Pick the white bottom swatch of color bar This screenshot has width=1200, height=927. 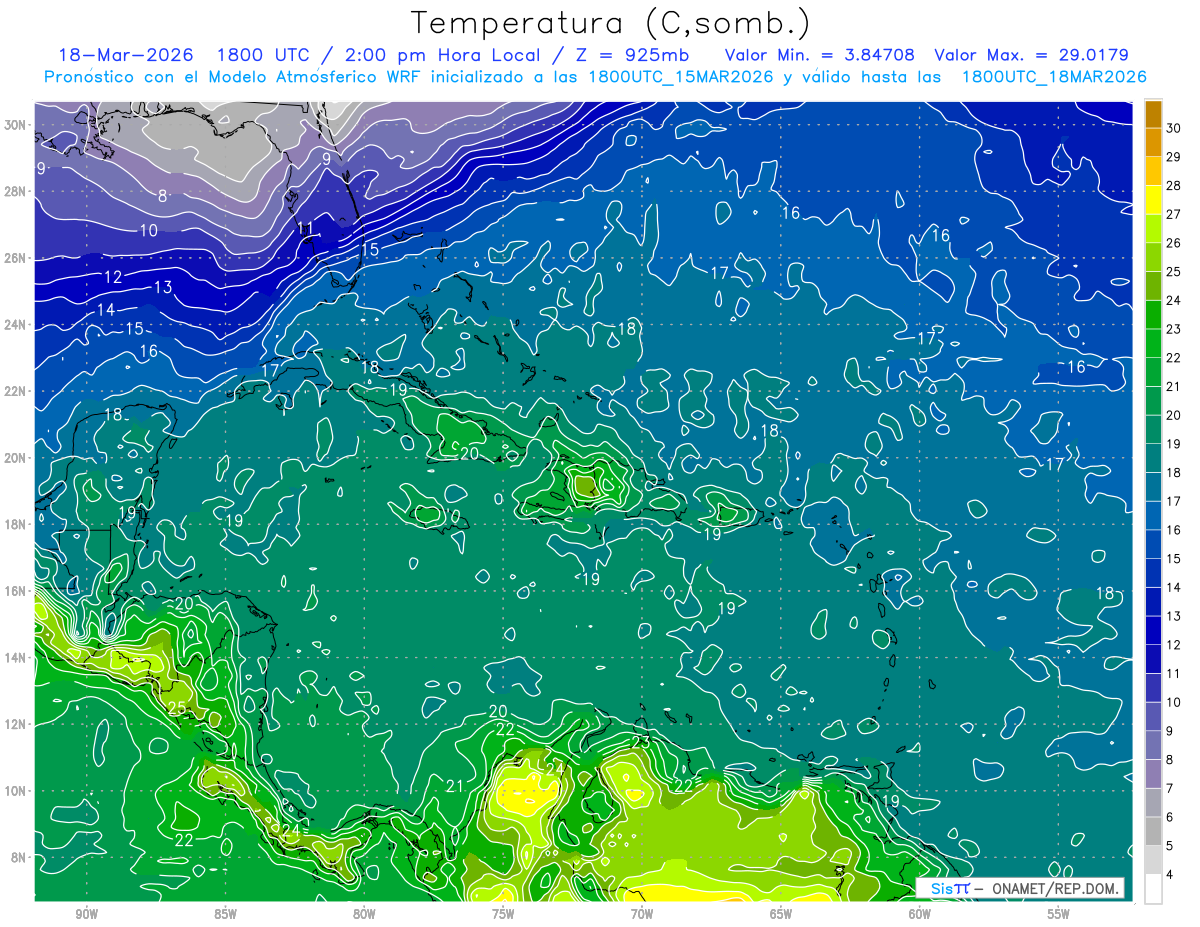tap(1153, 889)
